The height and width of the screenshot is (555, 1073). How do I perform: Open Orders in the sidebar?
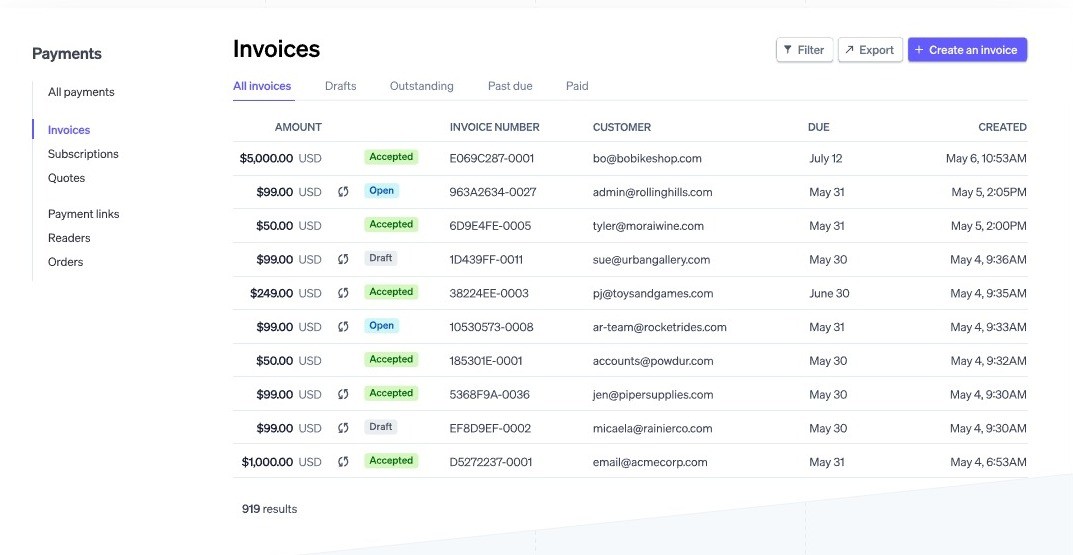(66, 262)
